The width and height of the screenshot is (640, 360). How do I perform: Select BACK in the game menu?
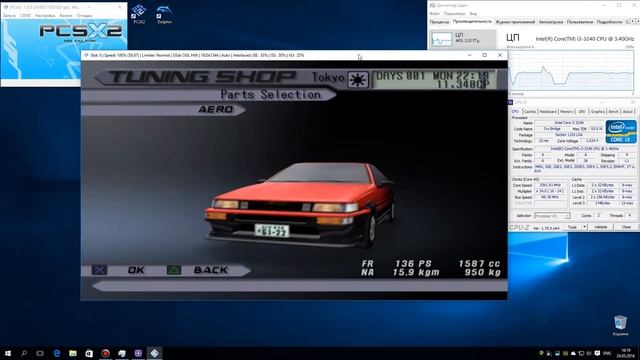click(x=211, y=270)
